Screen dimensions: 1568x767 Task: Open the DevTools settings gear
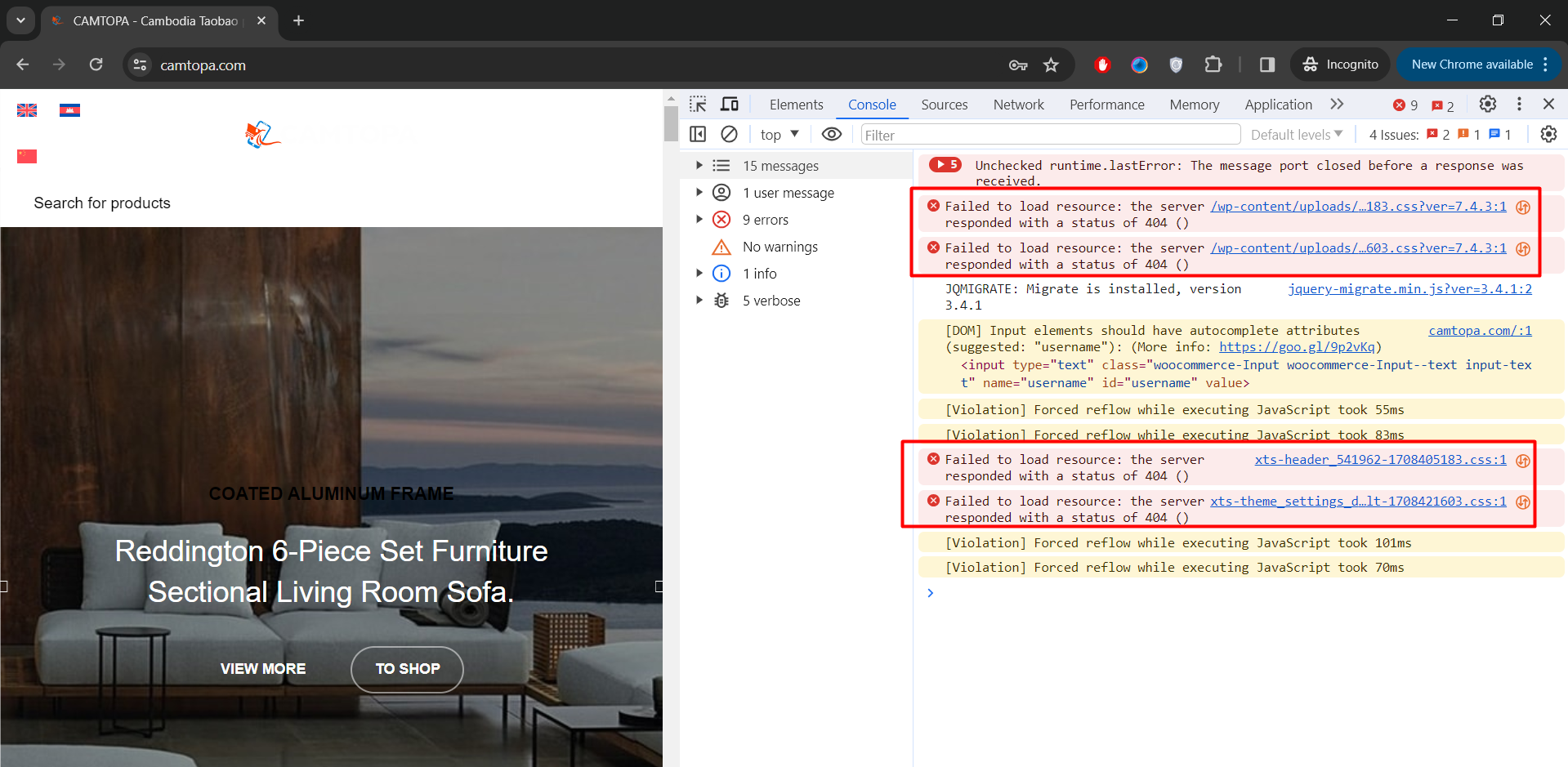[1488, 104]
